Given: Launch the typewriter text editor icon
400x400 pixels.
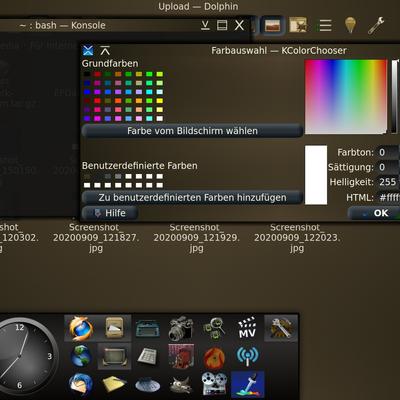Looking at the screenshot, I should click(x=148, y=329).
